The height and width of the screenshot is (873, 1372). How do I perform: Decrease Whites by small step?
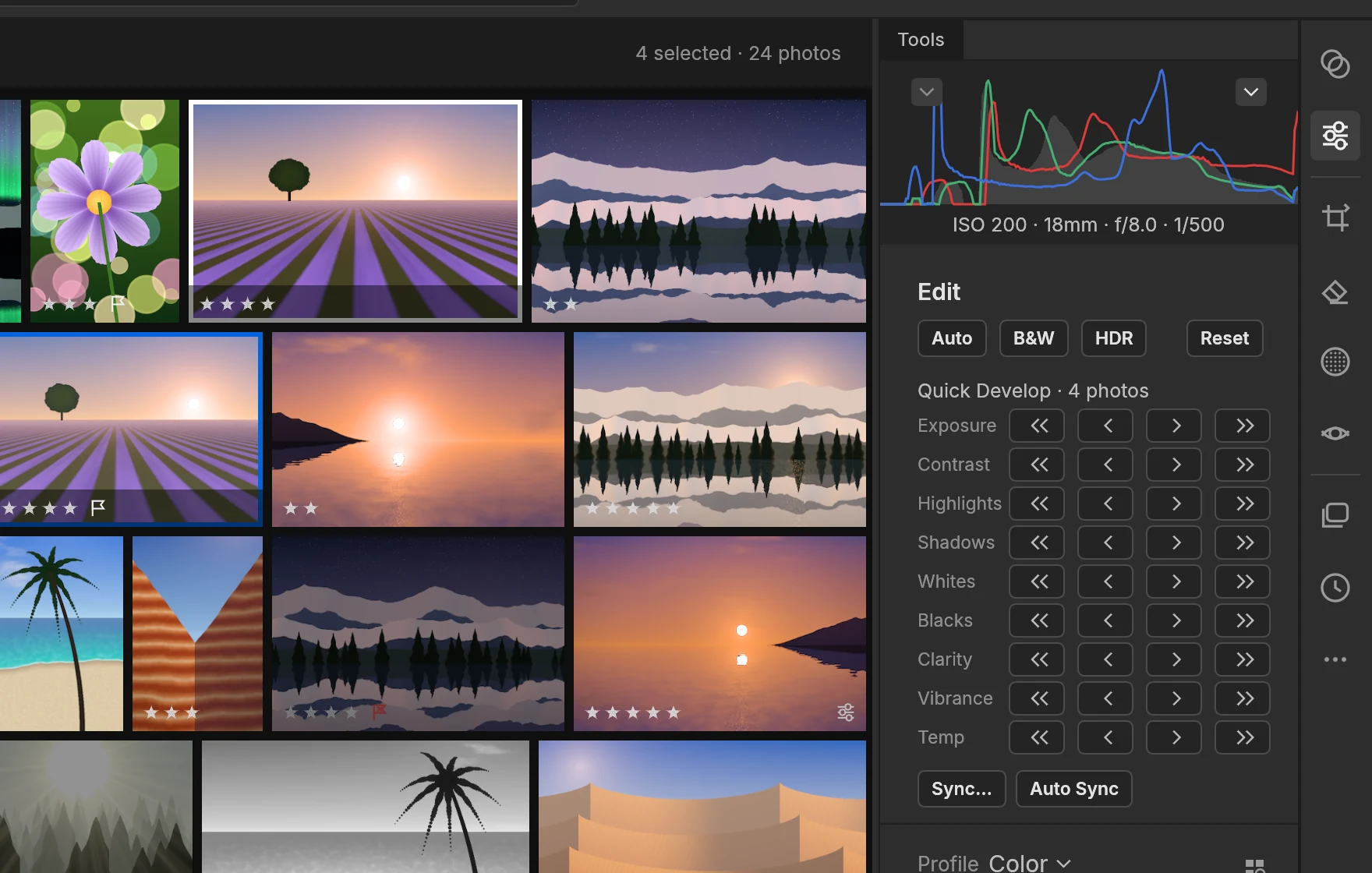[1105, 581]
